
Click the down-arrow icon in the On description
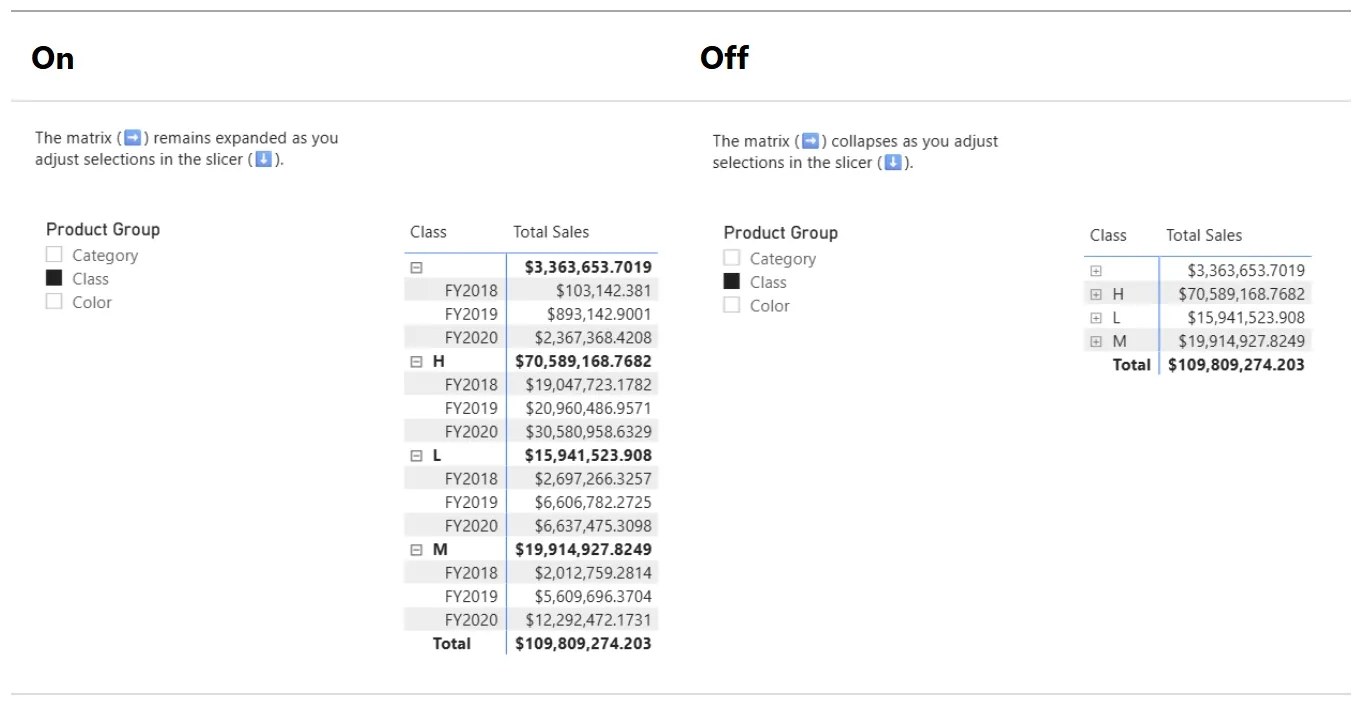263,159
